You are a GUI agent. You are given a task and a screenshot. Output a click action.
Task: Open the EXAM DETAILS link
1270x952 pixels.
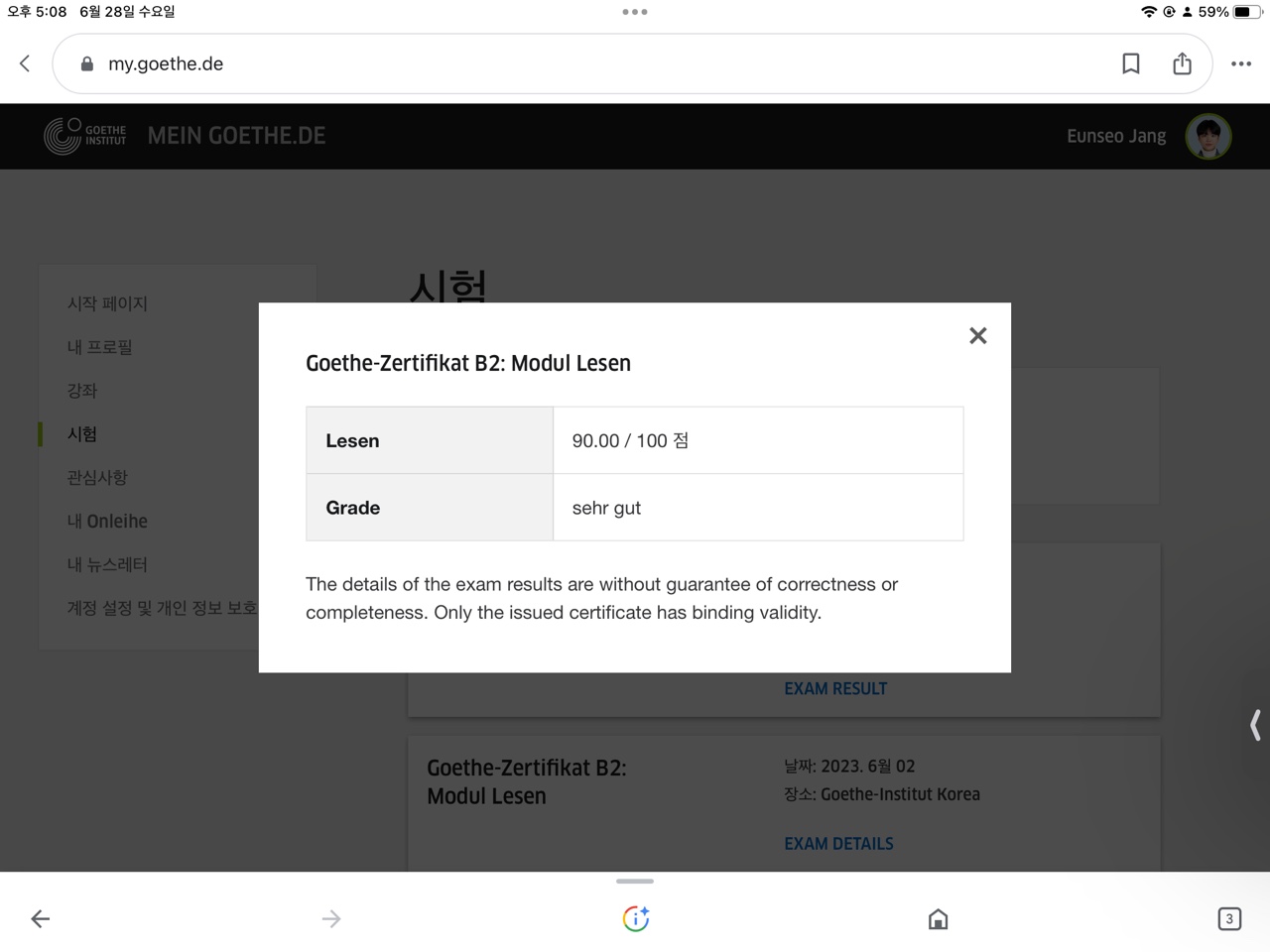click(838, 844)
